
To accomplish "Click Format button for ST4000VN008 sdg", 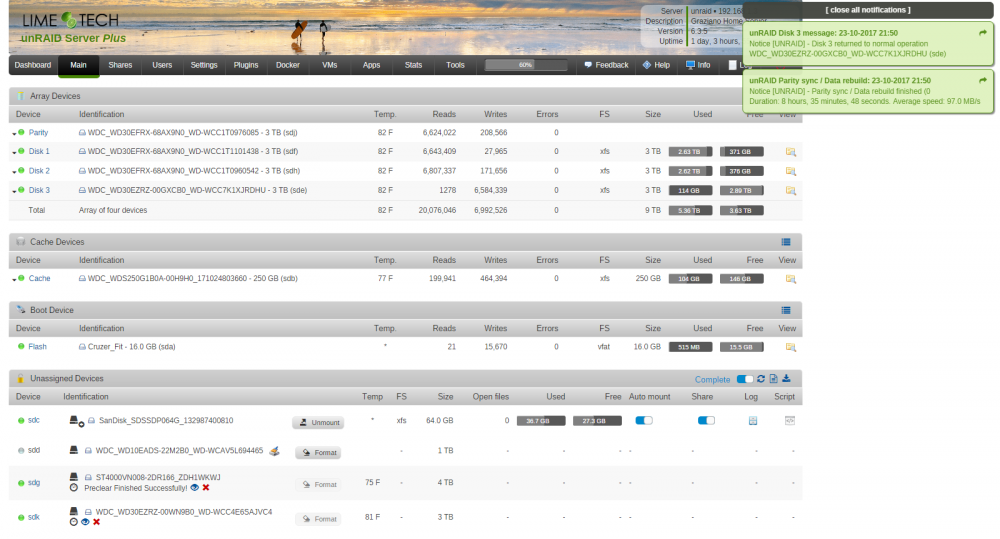I will tap(318, 484).
